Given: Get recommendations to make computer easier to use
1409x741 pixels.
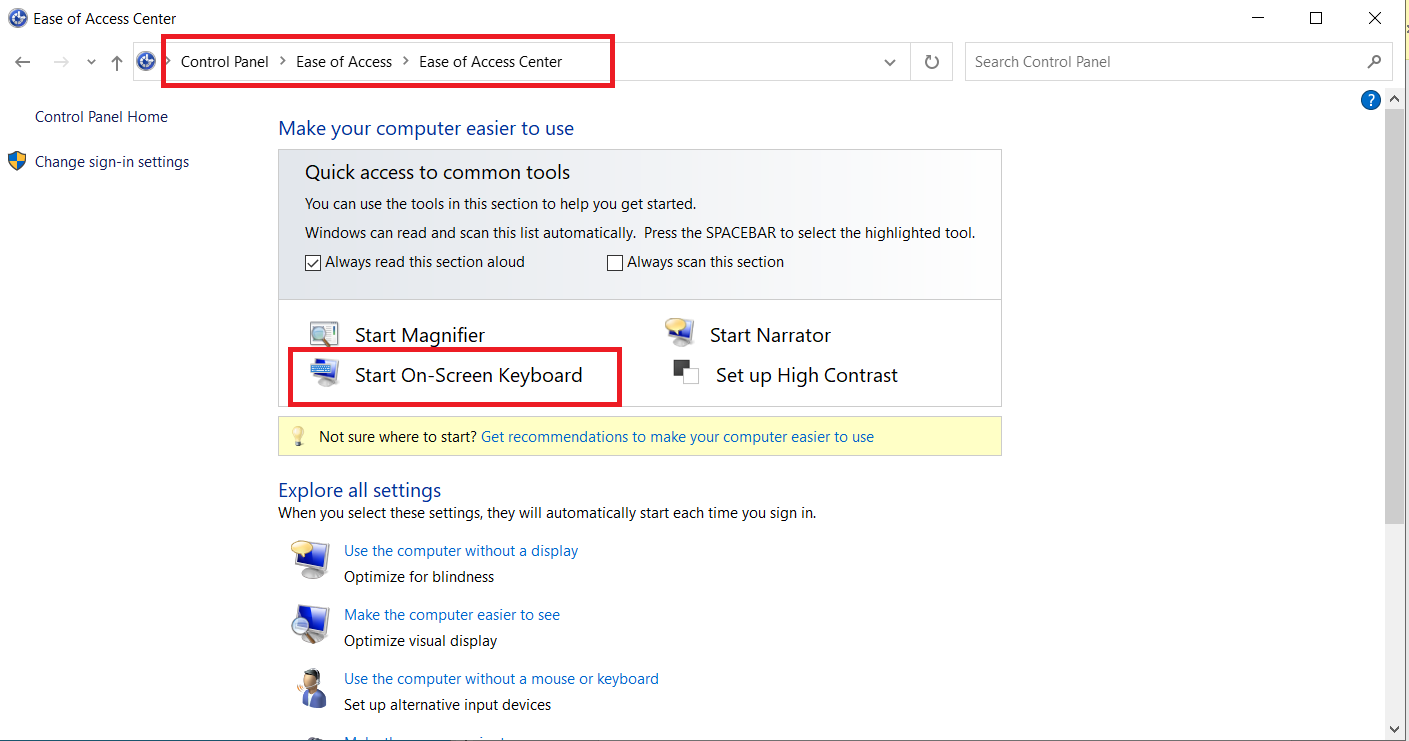Looking at the screenshot, I should [677, 437].
